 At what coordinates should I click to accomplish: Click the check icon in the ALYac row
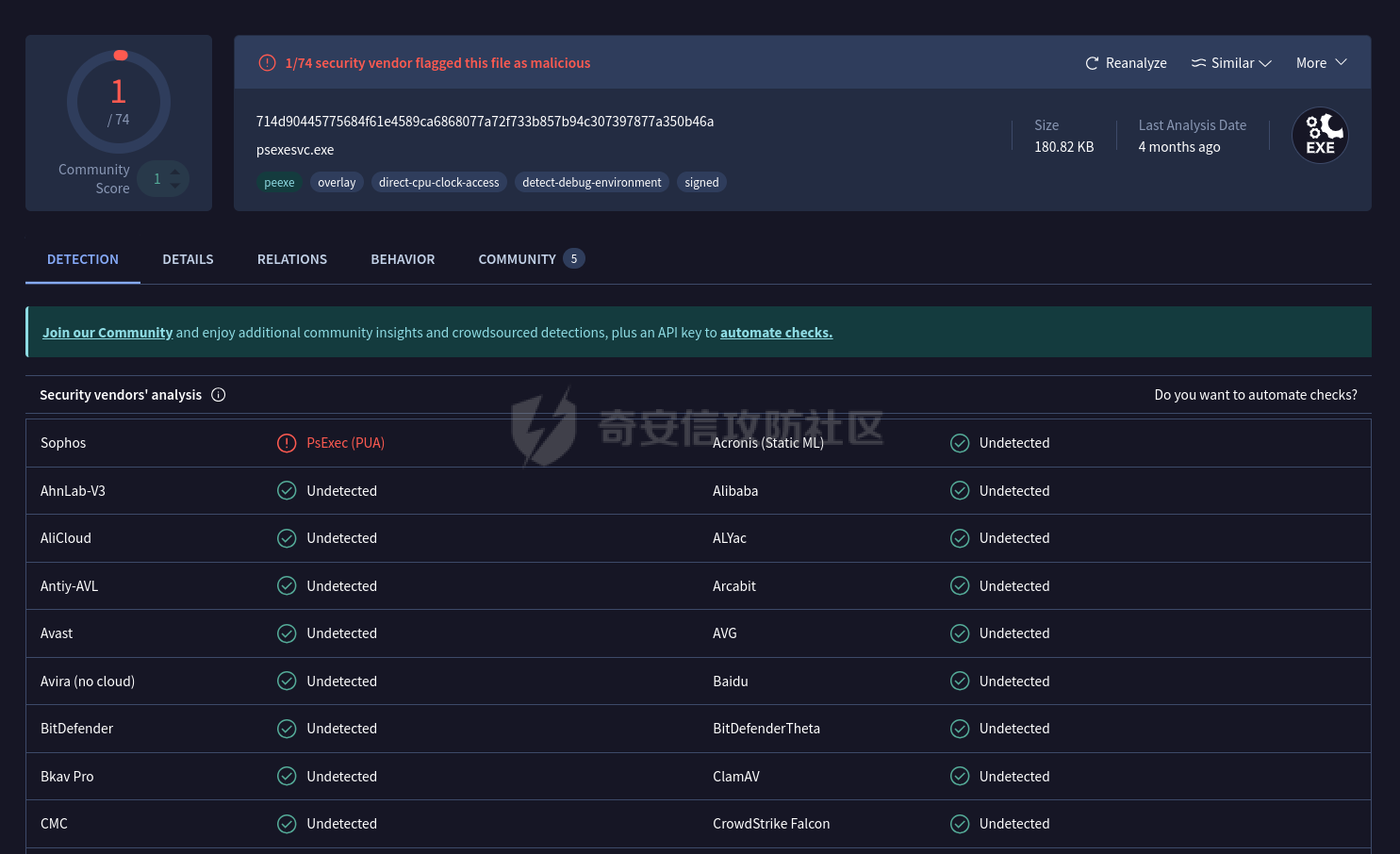coord(960,538)
